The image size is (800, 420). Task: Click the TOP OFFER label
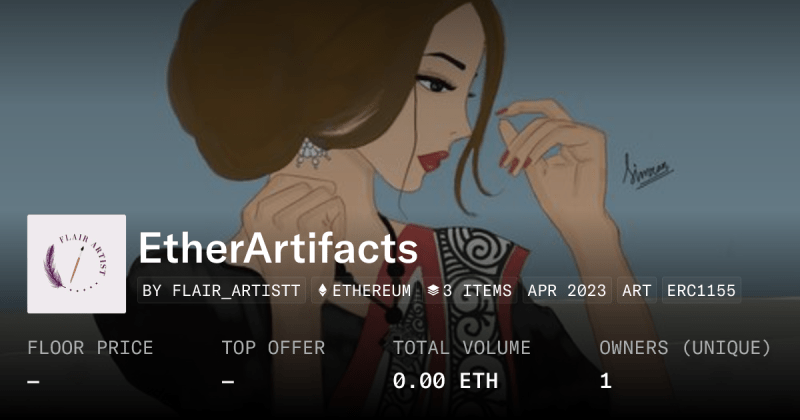(273, 348)
